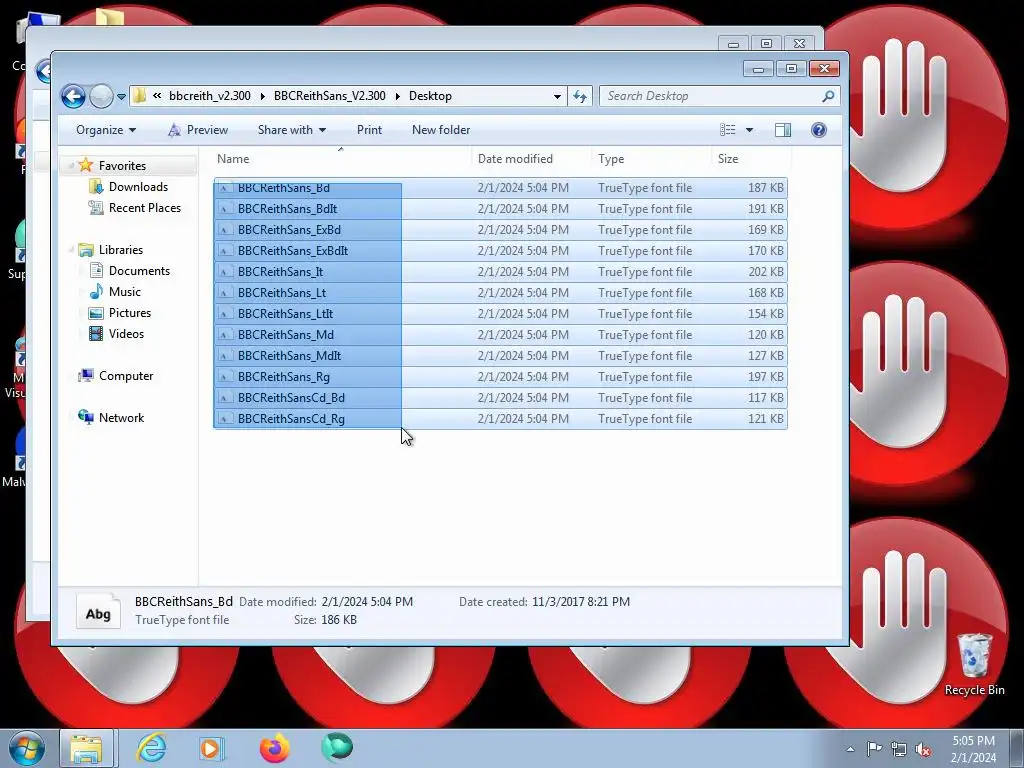
Task: Select the BBCReithSansCd_Rg file
Action: (500, 419)
